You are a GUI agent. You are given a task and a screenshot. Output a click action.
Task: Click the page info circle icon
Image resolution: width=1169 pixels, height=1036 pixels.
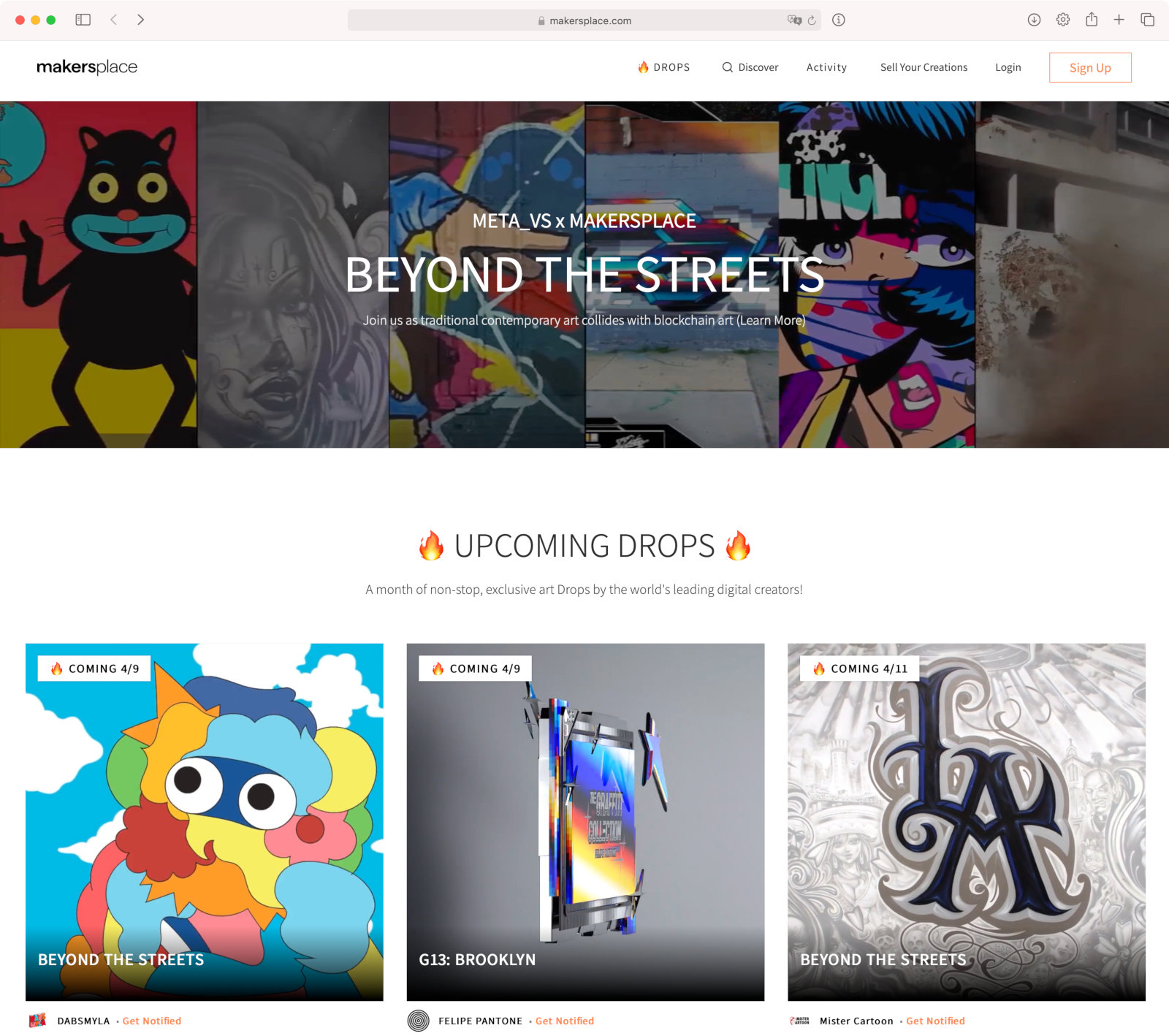pos(839,20)
